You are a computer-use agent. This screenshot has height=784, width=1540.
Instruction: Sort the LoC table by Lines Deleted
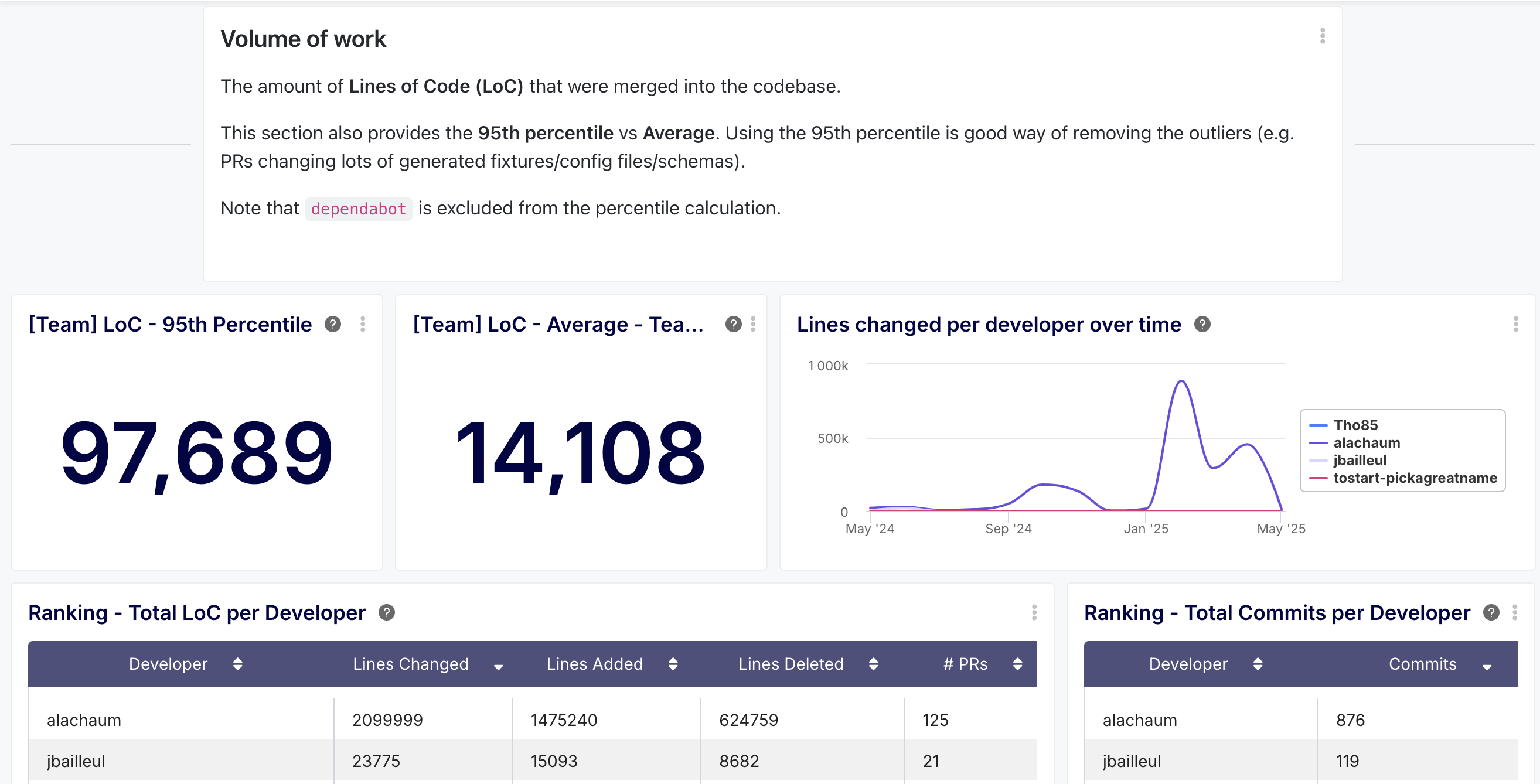(873, 664)
